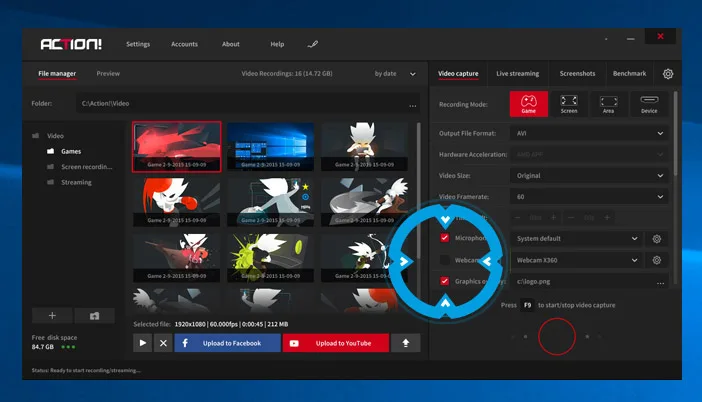Image resolution: width=702 pixels, height=402 pixels.
Task: Click upload arrow icon beside YouTube button
Action: click(405, 343)
